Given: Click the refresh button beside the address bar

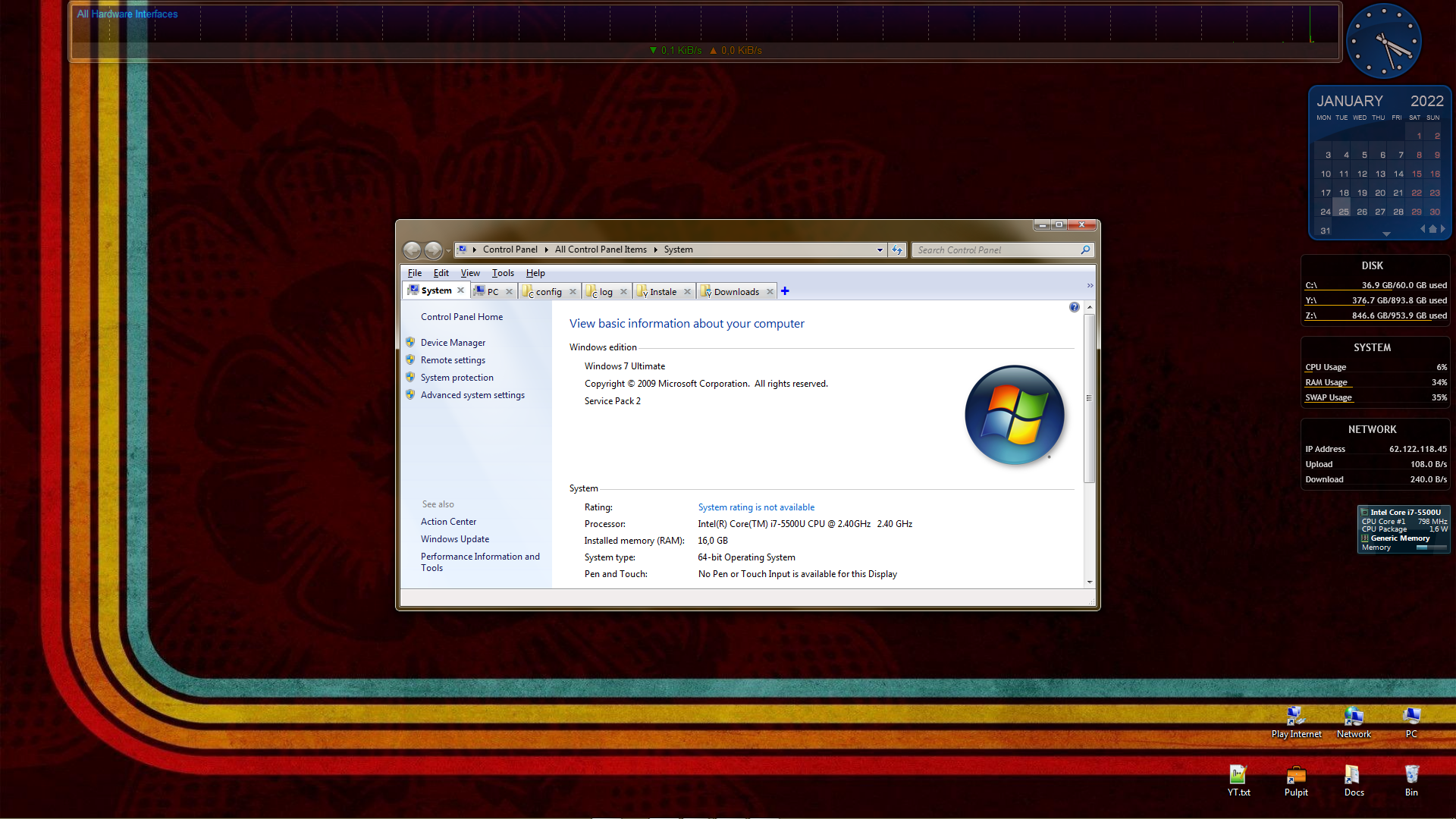Looking at the screenshot, I should click(897, 249).
